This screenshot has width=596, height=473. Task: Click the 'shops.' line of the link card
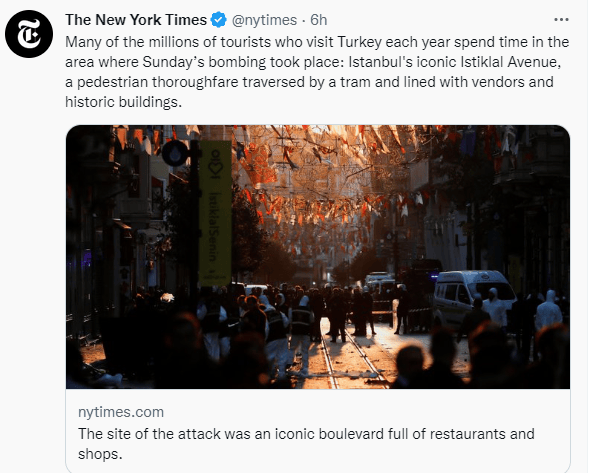[x=100, y=454]
